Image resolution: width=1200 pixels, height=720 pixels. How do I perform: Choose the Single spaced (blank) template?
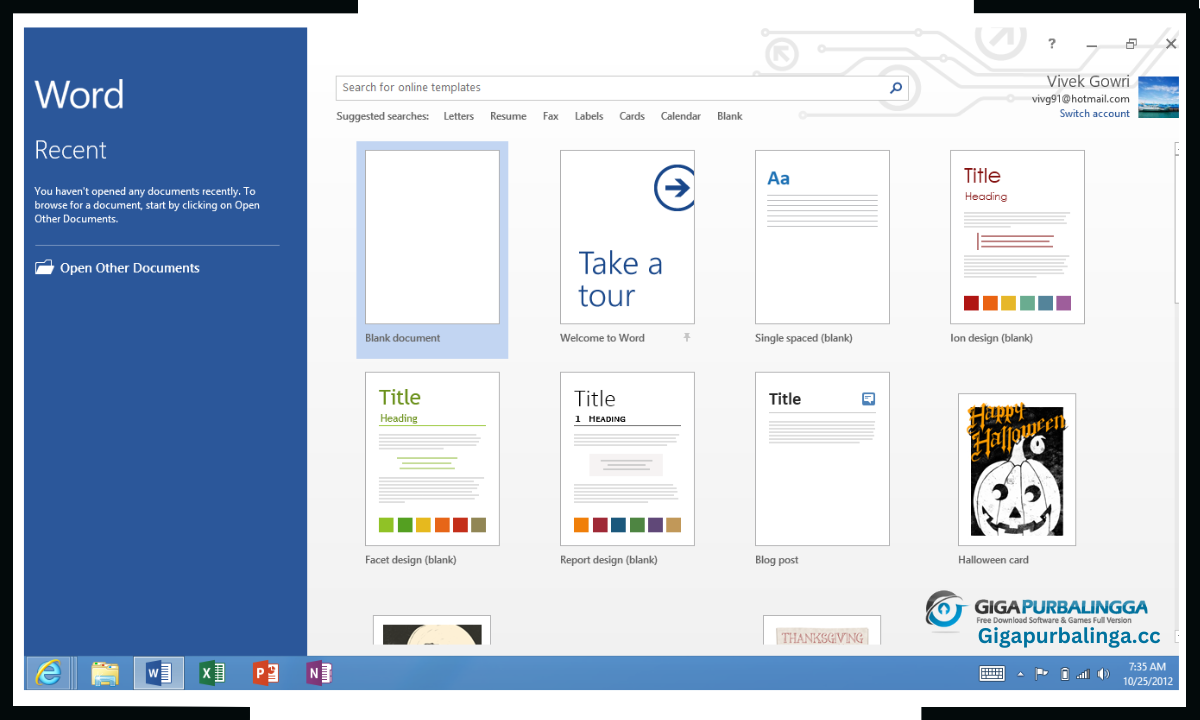click(822, 237)
